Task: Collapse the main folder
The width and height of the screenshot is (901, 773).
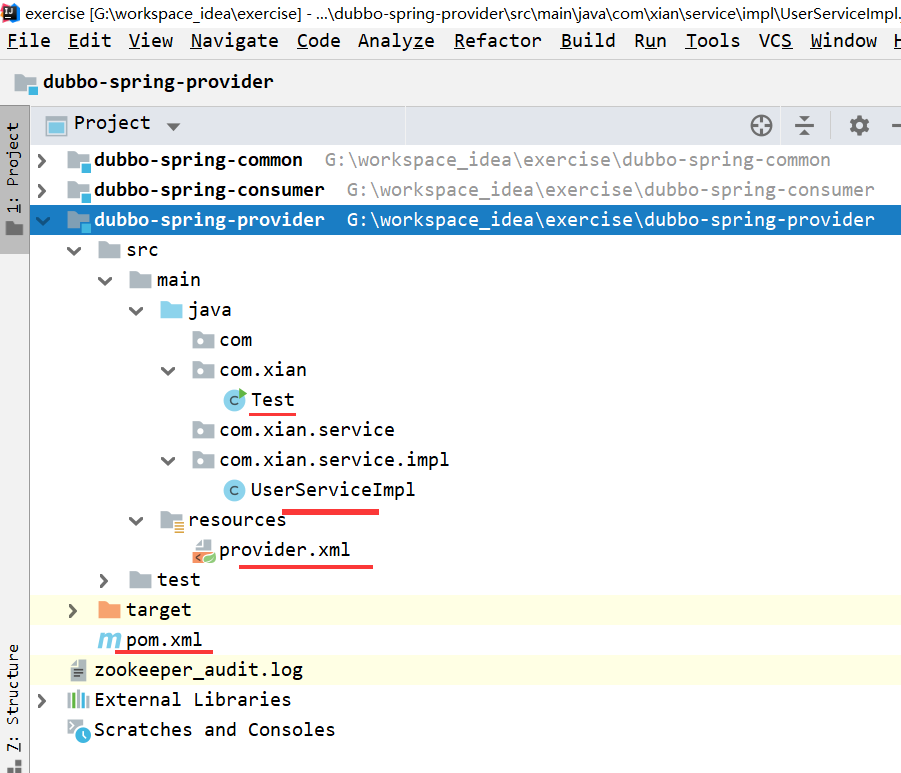Action: tap(105, 280)
